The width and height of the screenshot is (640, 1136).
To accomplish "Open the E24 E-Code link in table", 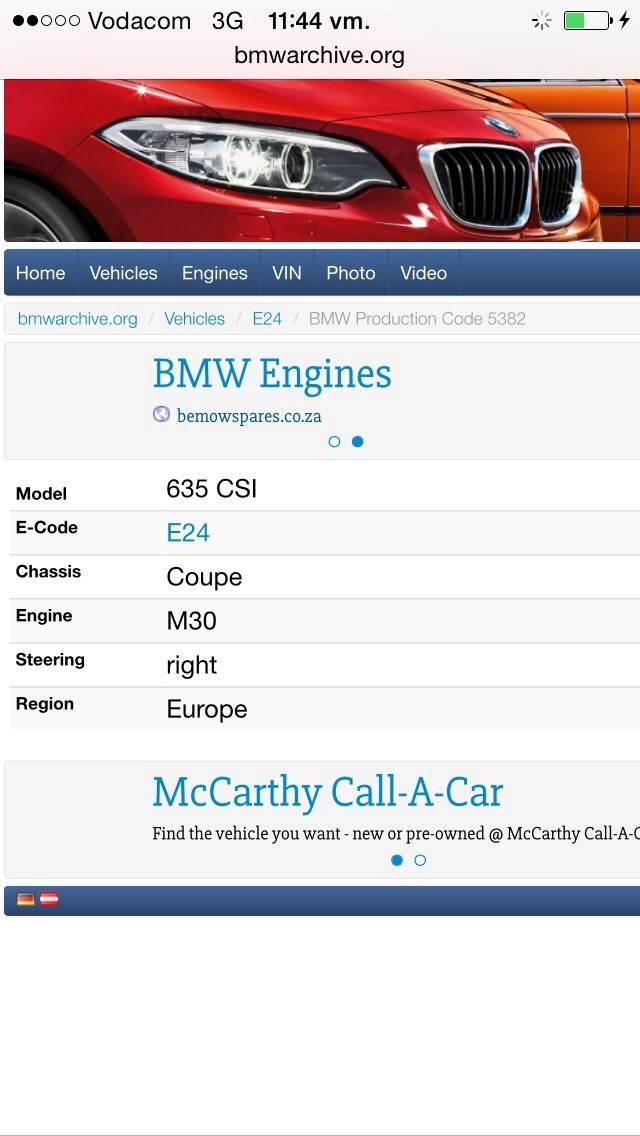I will 188,533.
